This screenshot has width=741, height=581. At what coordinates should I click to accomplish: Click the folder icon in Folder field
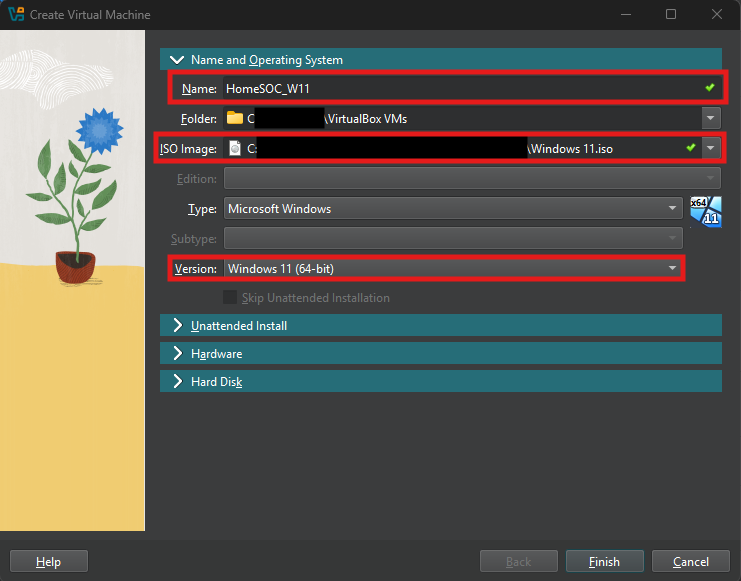click(x=235, y=118)
